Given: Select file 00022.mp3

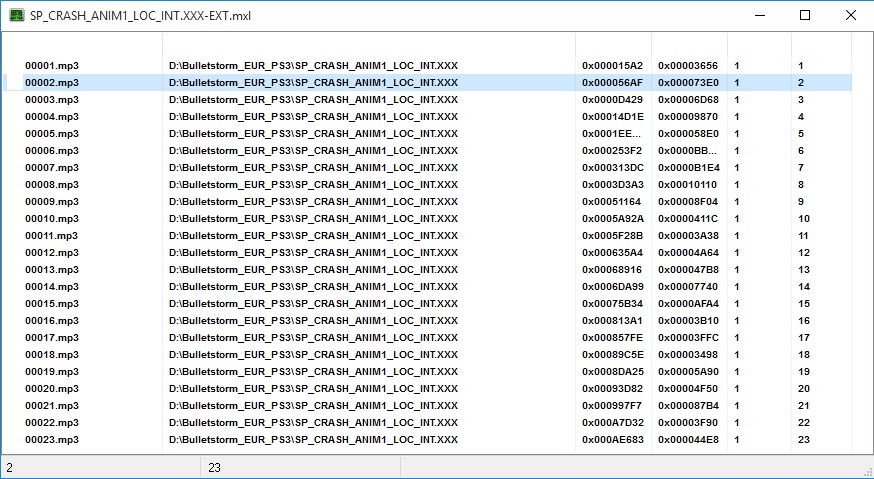Looking at the screenshot, I should coord(52,423).
